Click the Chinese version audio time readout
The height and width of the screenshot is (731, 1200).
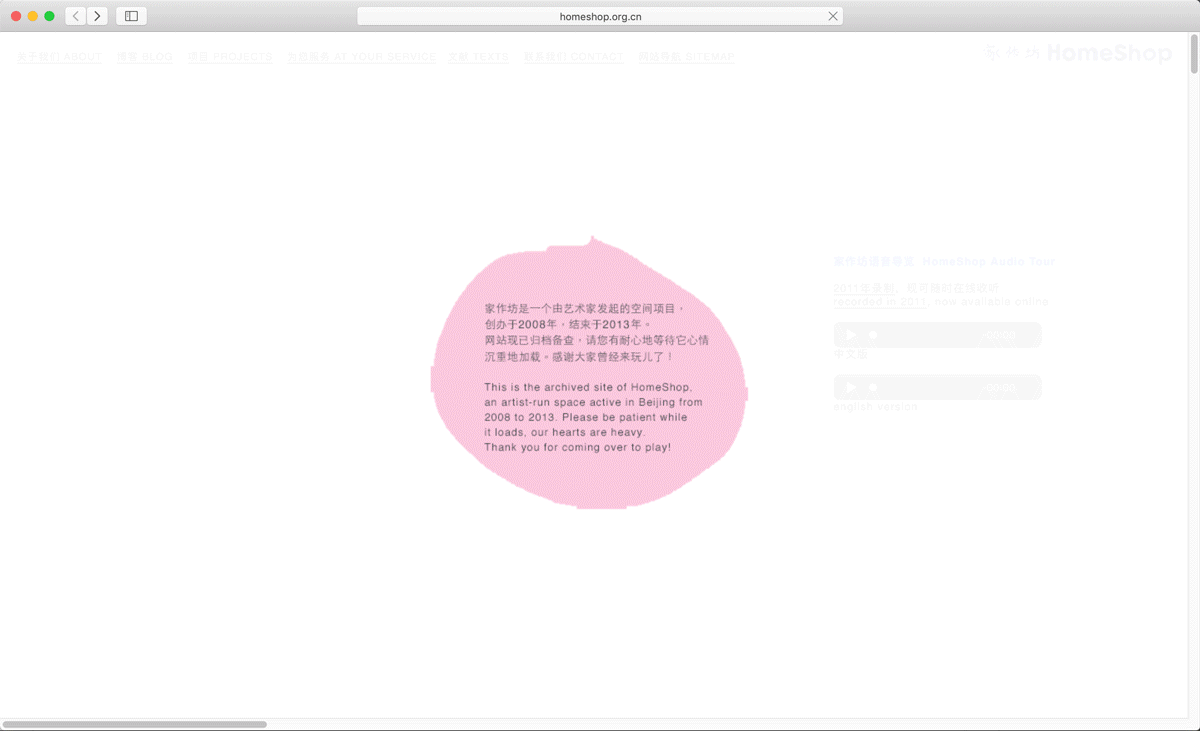point(999,335)
